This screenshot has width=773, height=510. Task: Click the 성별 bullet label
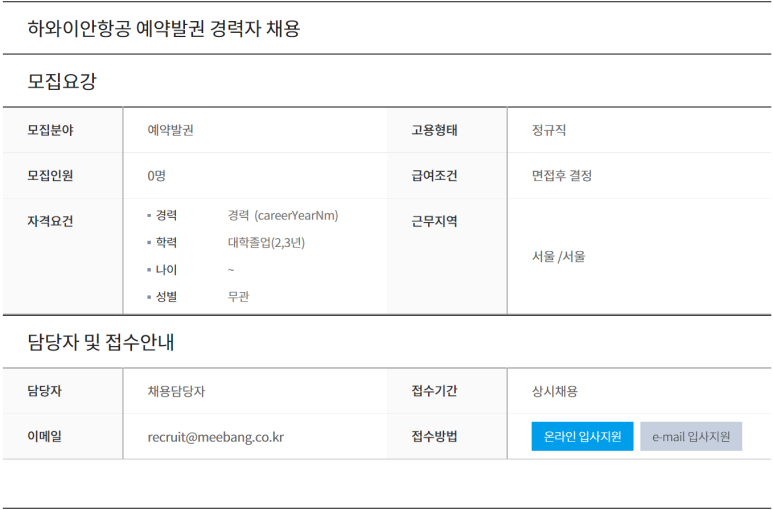(x=166, y=297)
